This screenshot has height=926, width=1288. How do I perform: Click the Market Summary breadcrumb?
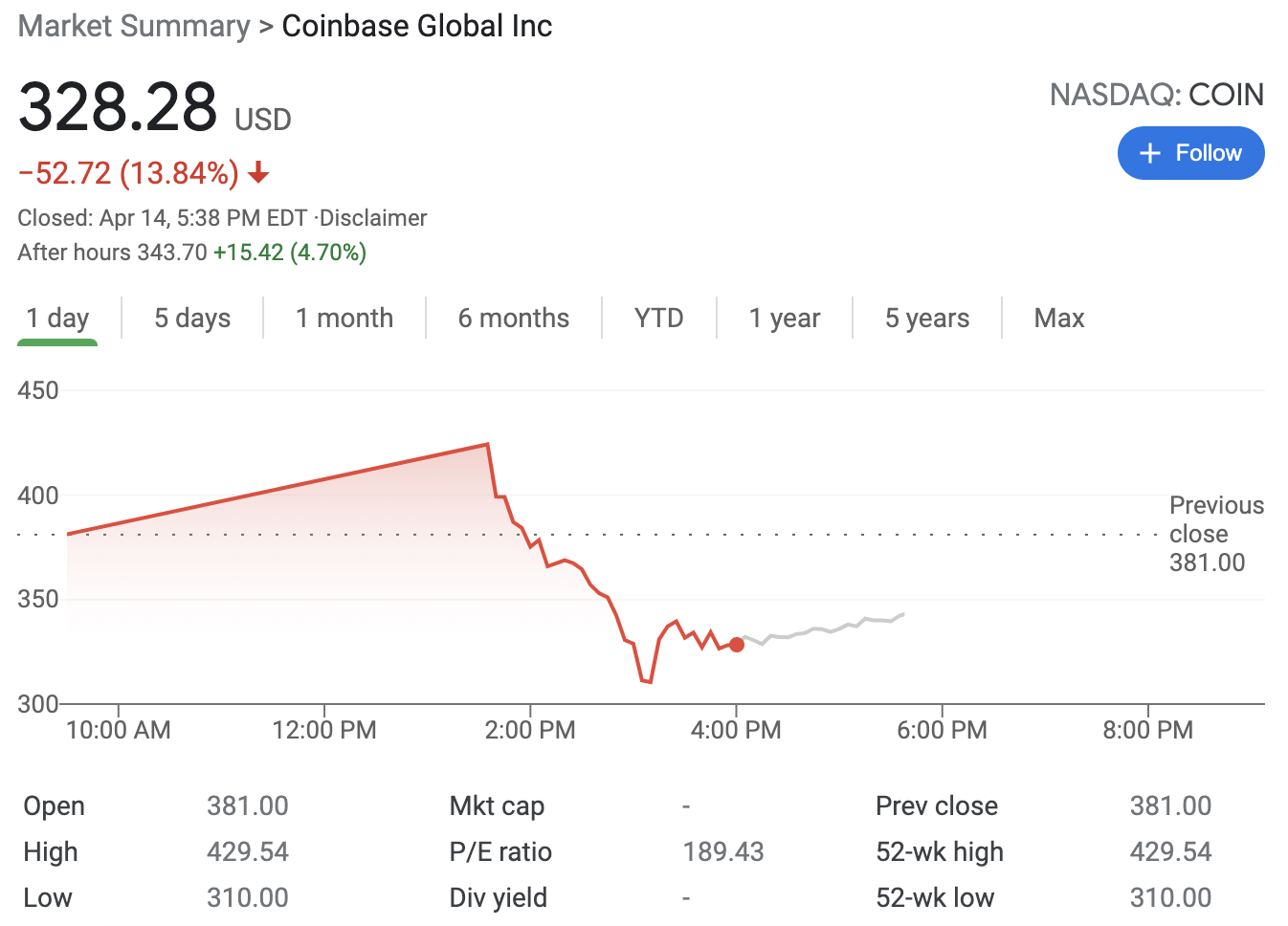(134, 26)
